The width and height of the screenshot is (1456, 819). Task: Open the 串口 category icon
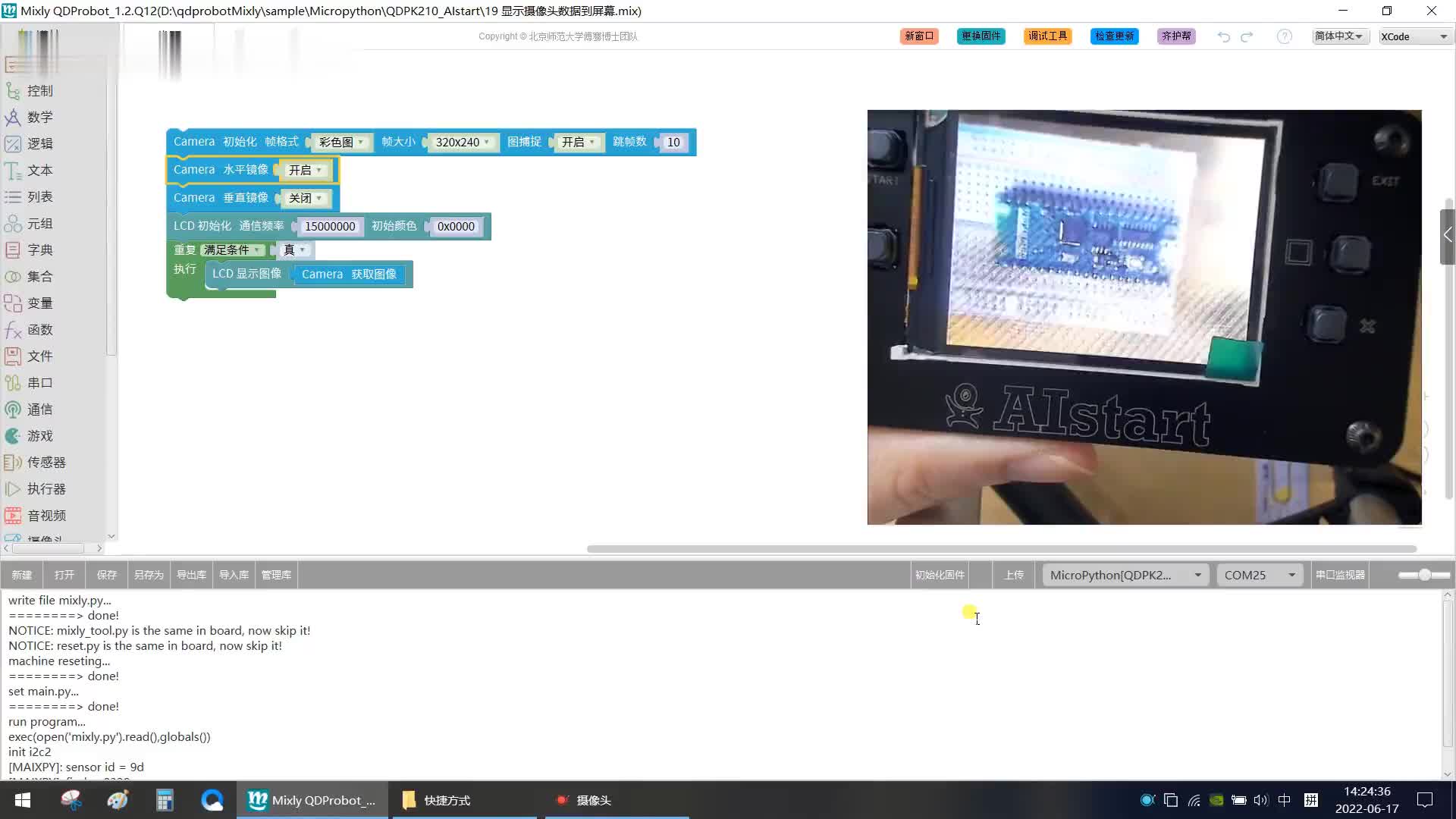[13, 383]
